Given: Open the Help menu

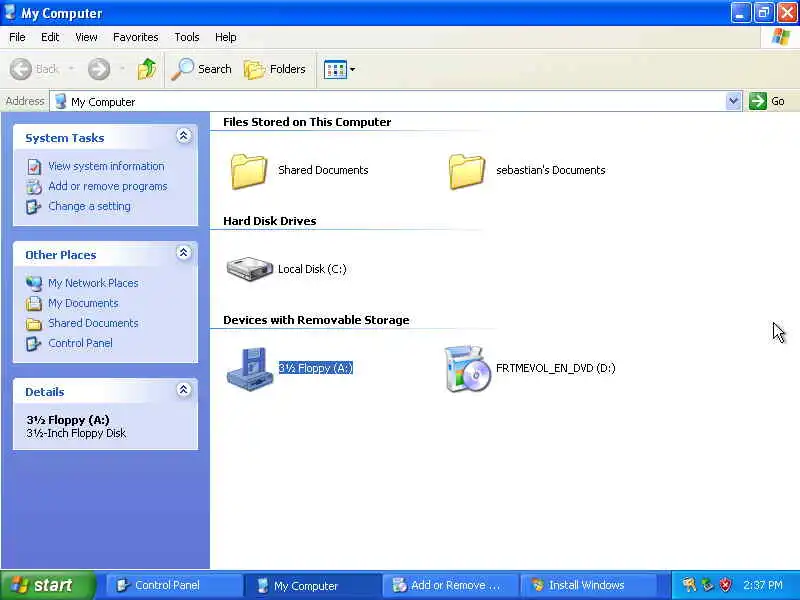Looking at the screenshot, I should pos(226,37).
